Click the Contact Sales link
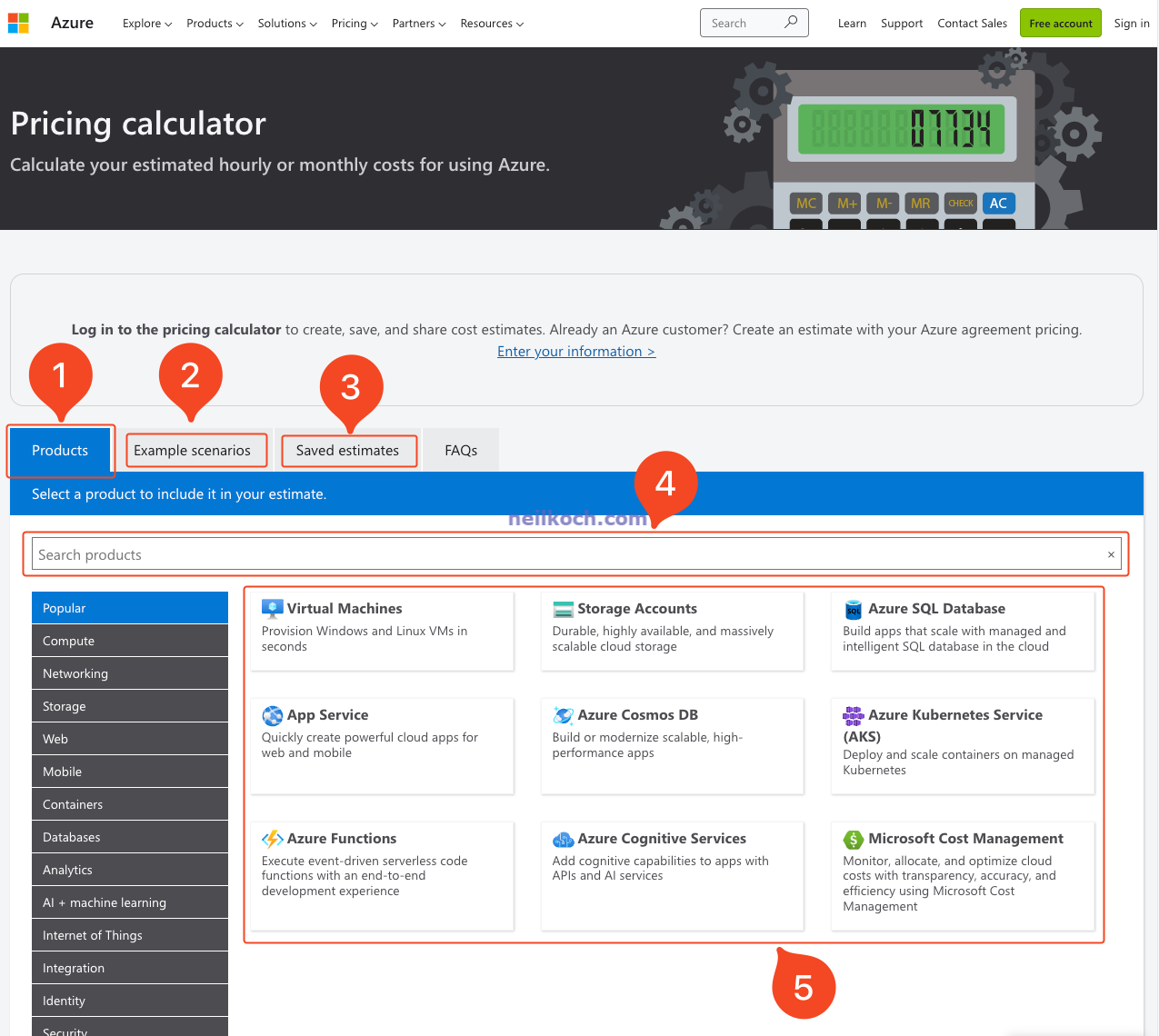The image size is (1159, 1036). [972, 24]
